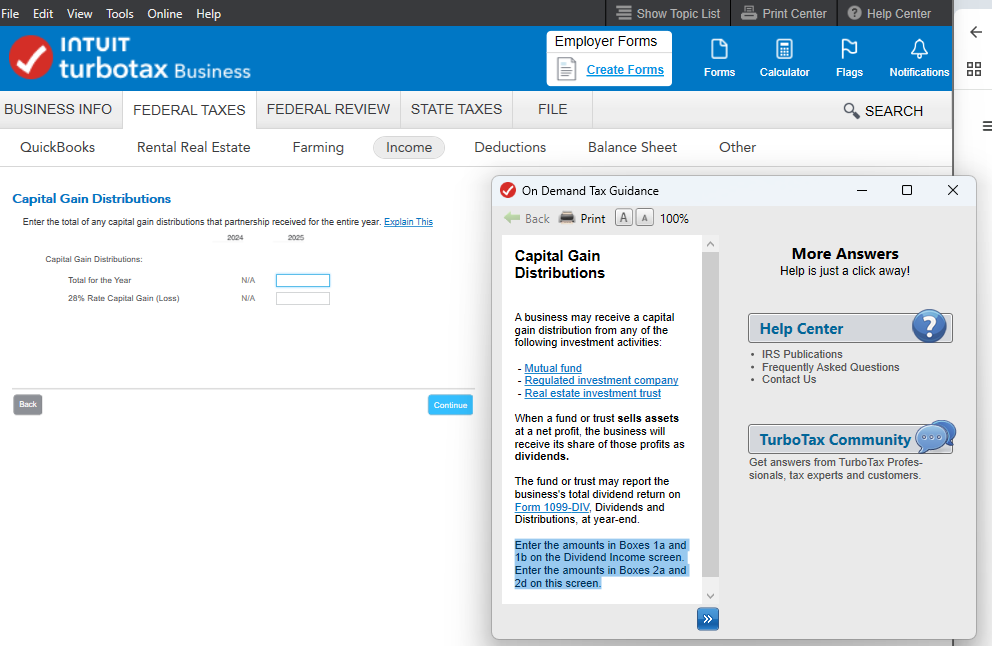Open the Tools menu
The width and height of the screenshot is (992, 646).
pyautogui.click(x=120, y=13)
